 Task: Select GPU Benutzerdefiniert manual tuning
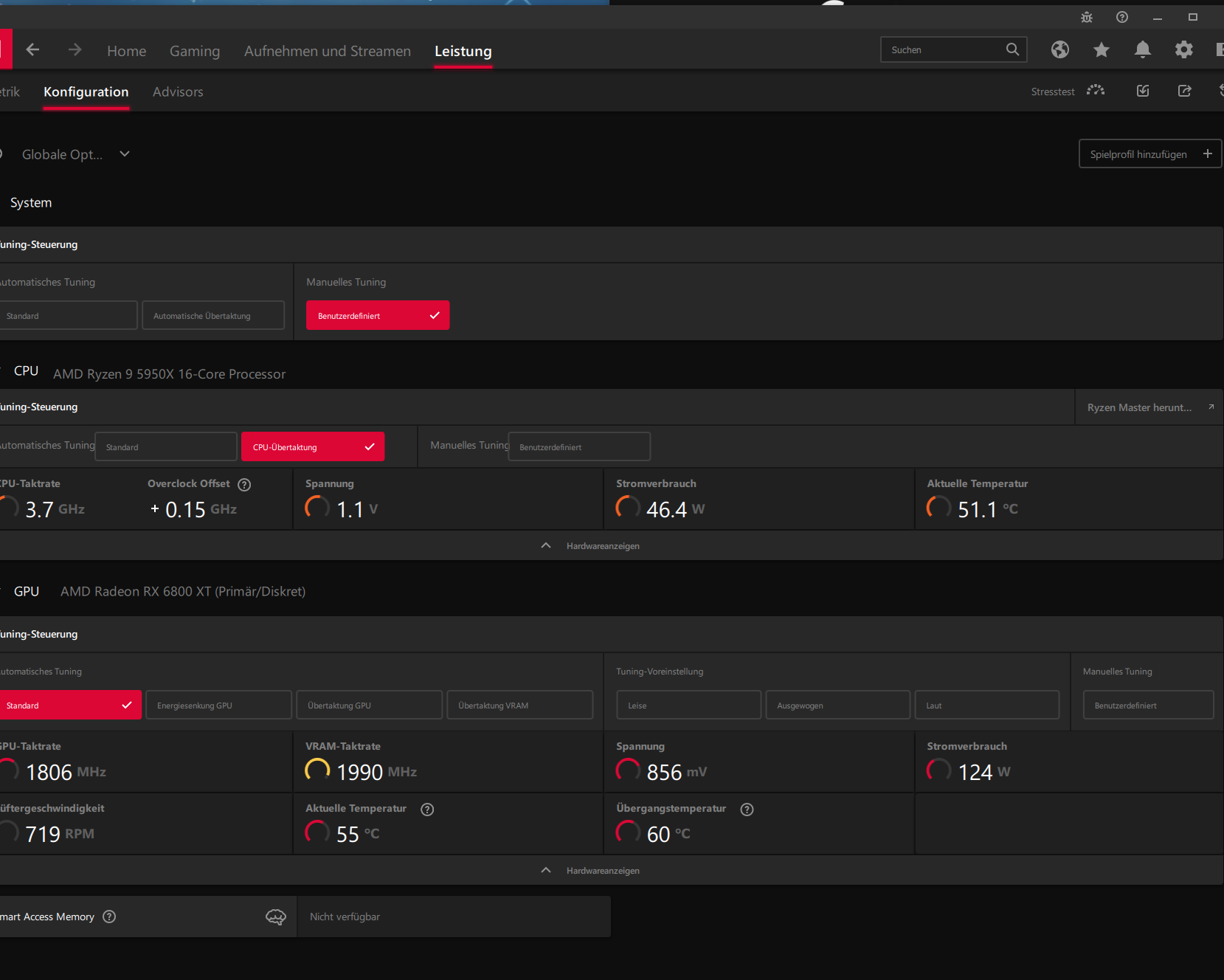tap(1149, 705)
